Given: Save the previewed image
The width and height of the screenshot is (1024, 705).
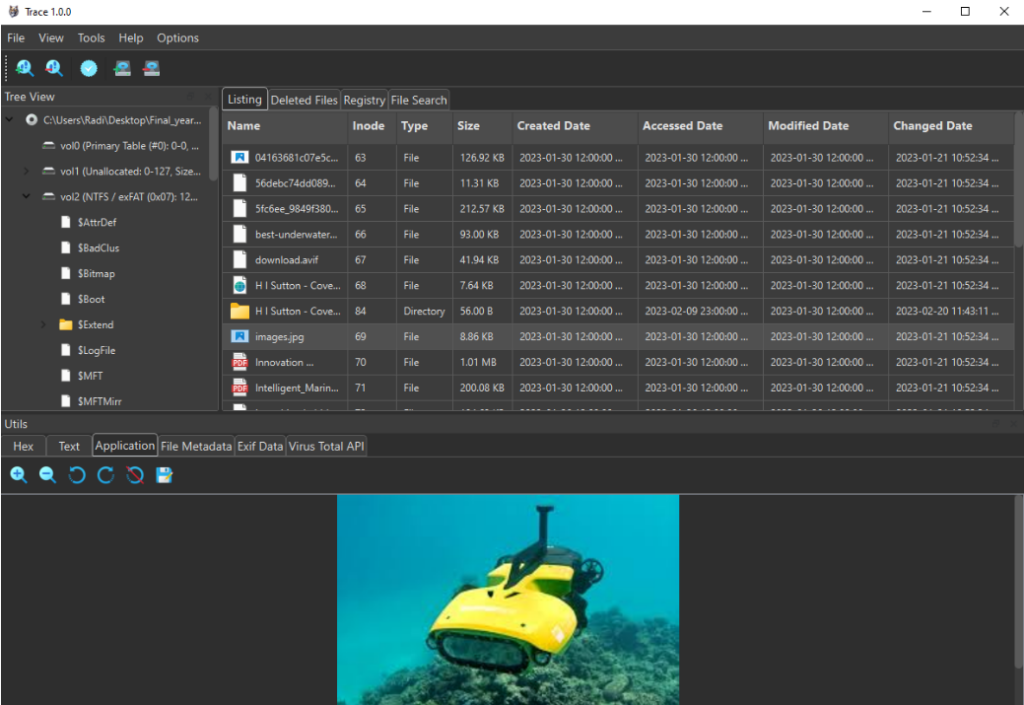Looking at the screenshot, I should click(x=165, y=475).
